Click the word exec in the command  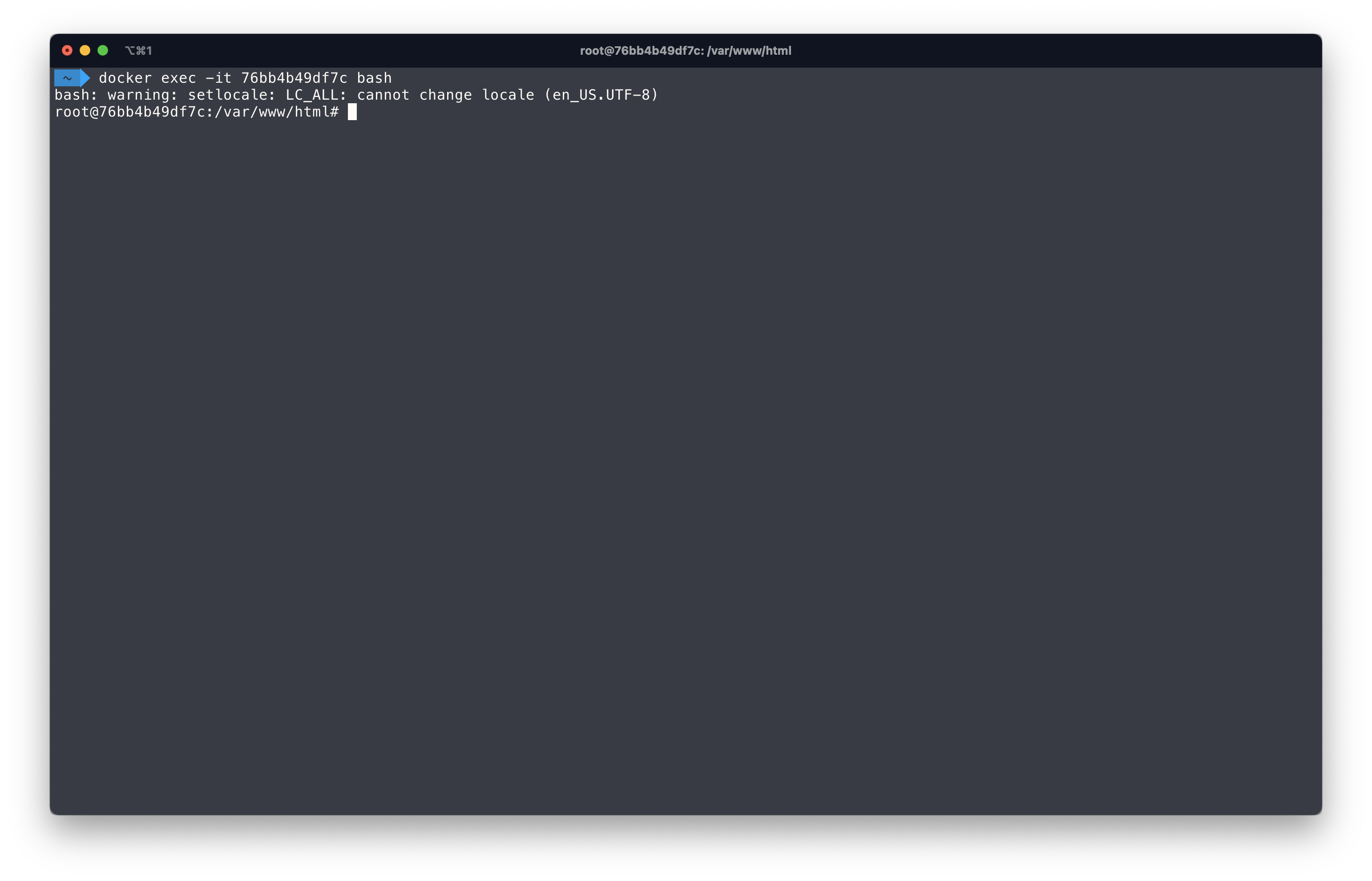click(178, 78)
